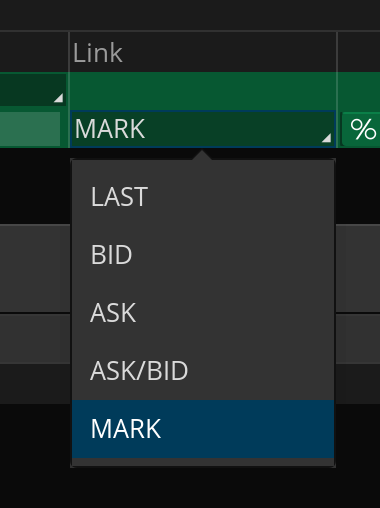Click the gray panel right of the ASK option
The width and height of the screenshot is (380, 508).
coord(358,268)
